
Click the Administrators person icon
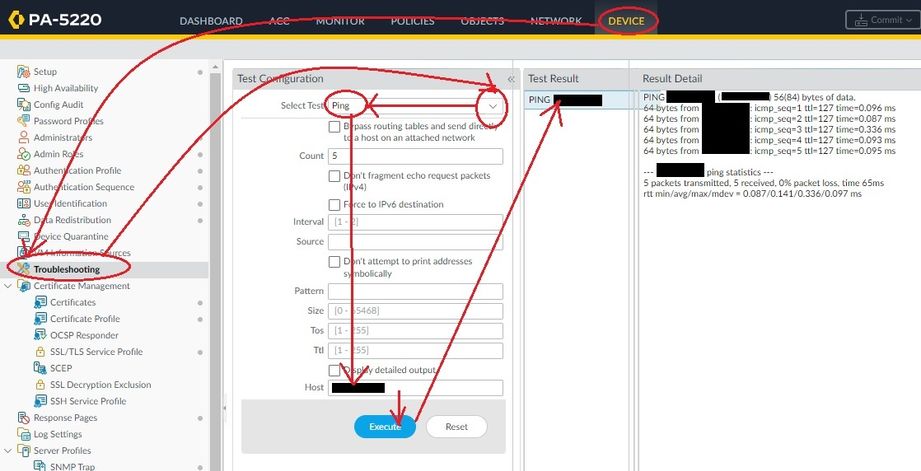pos(23,137)
